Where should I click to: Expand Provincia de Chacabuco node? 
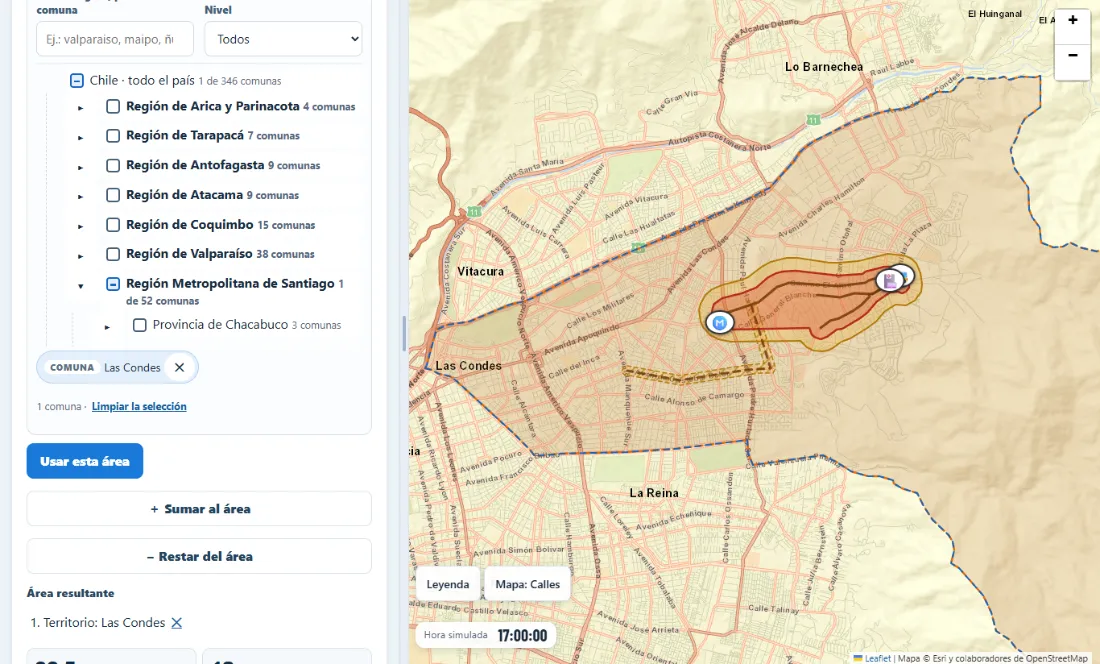[x=107, y=327]
